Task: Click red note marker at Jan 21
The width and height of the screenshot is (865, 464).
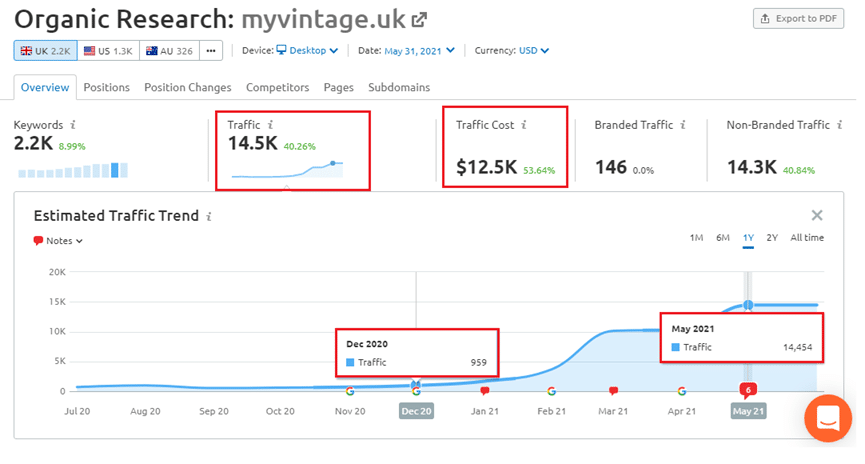Action: [x=485, y=391]
